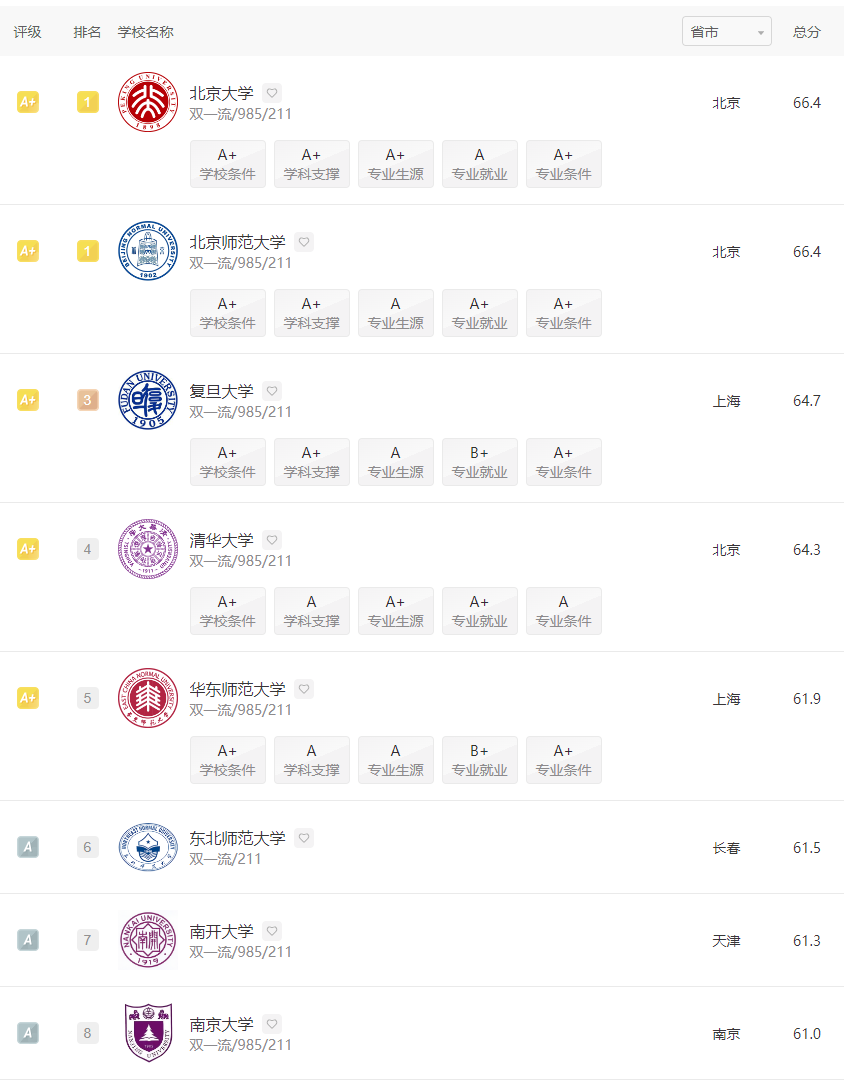
Task: Click the Northeast Normal University emblem
Action: (148, 847)
